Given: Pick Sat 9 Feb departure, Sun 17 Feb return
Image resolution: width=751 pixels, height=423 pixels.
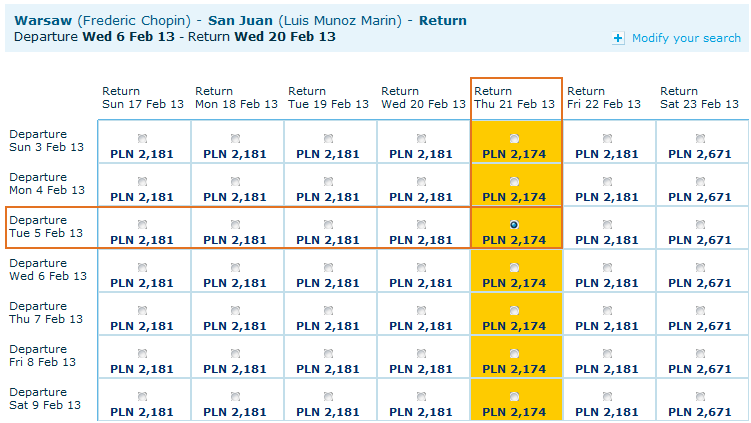Looking at the screenshot, I should coord(142,397).
